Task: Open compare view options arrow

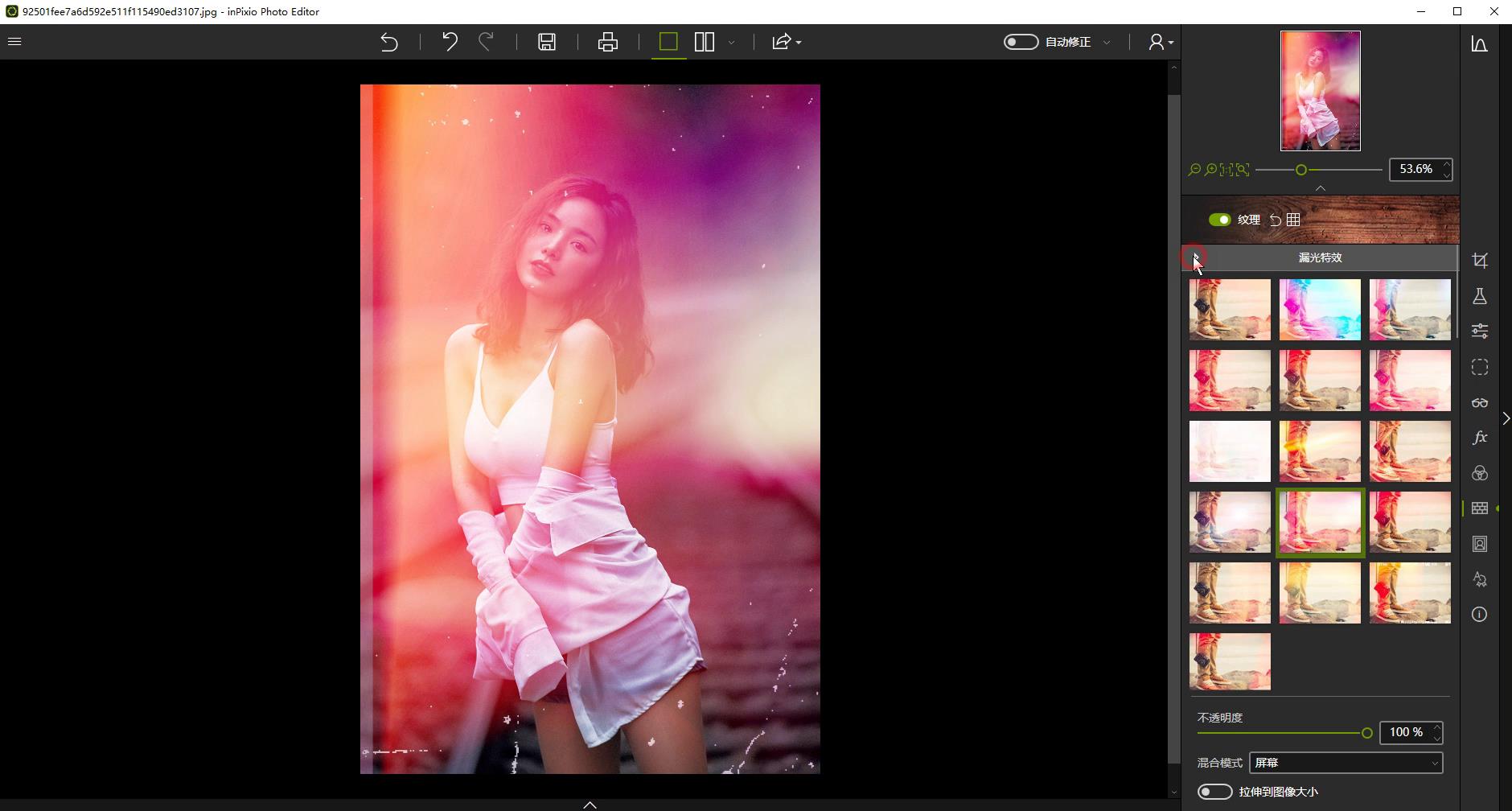Action: click(731, 42)
